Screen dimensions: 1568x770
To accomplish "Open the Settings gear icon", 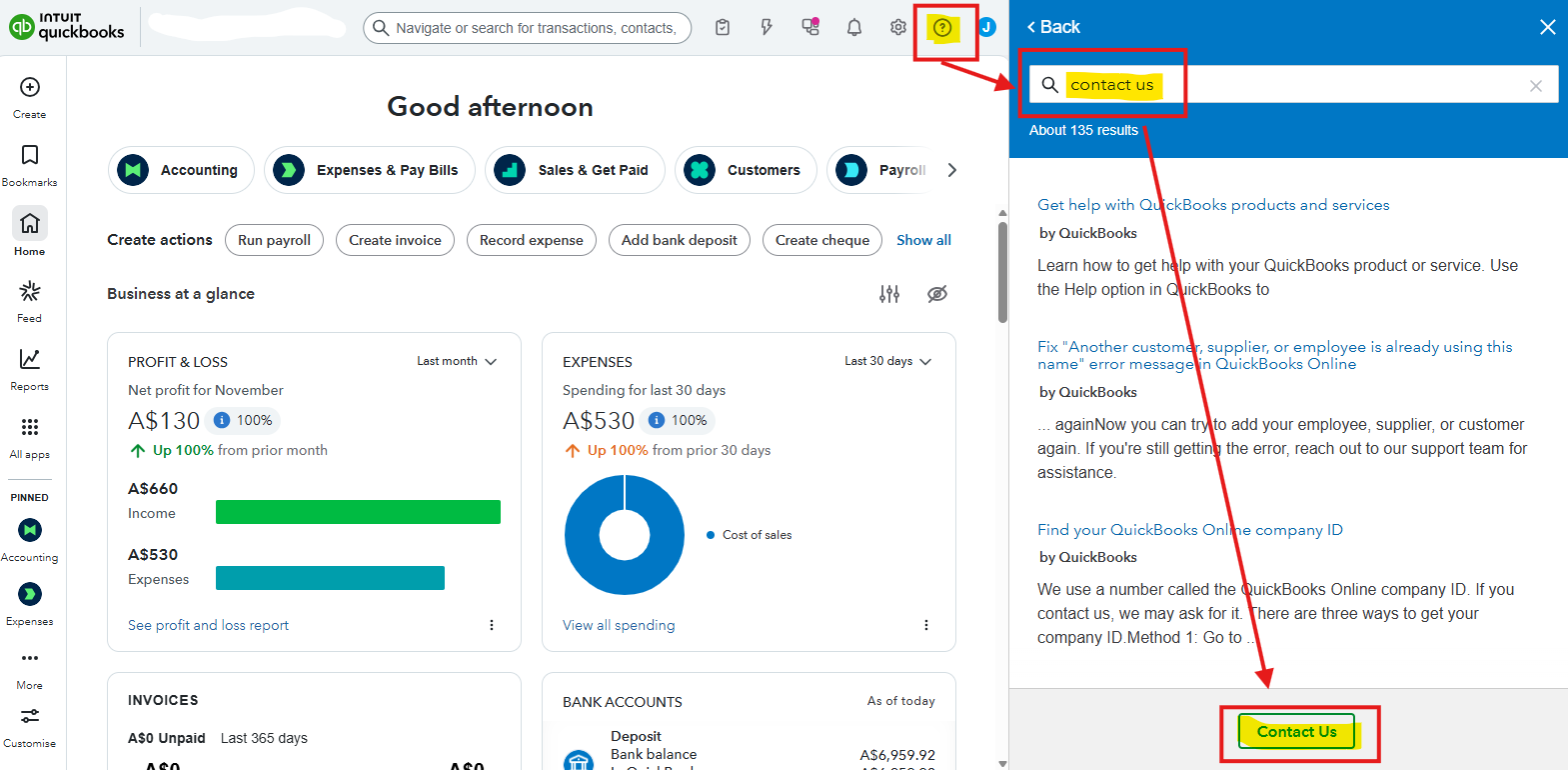I will 897,28.
